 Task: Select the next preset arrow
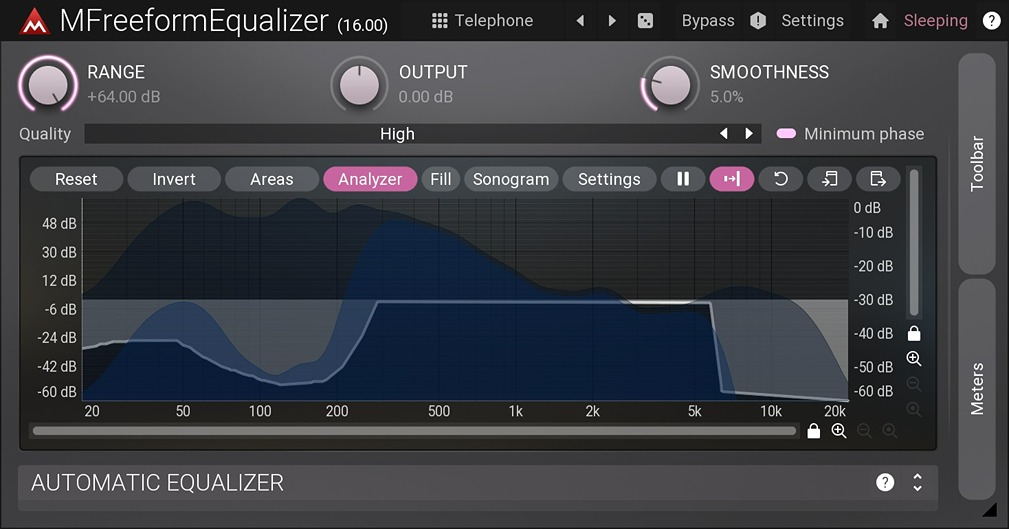[x=612, y=21]
